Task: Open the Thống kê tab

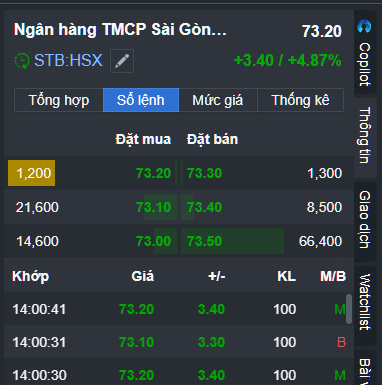Action: tap(300, 100)
